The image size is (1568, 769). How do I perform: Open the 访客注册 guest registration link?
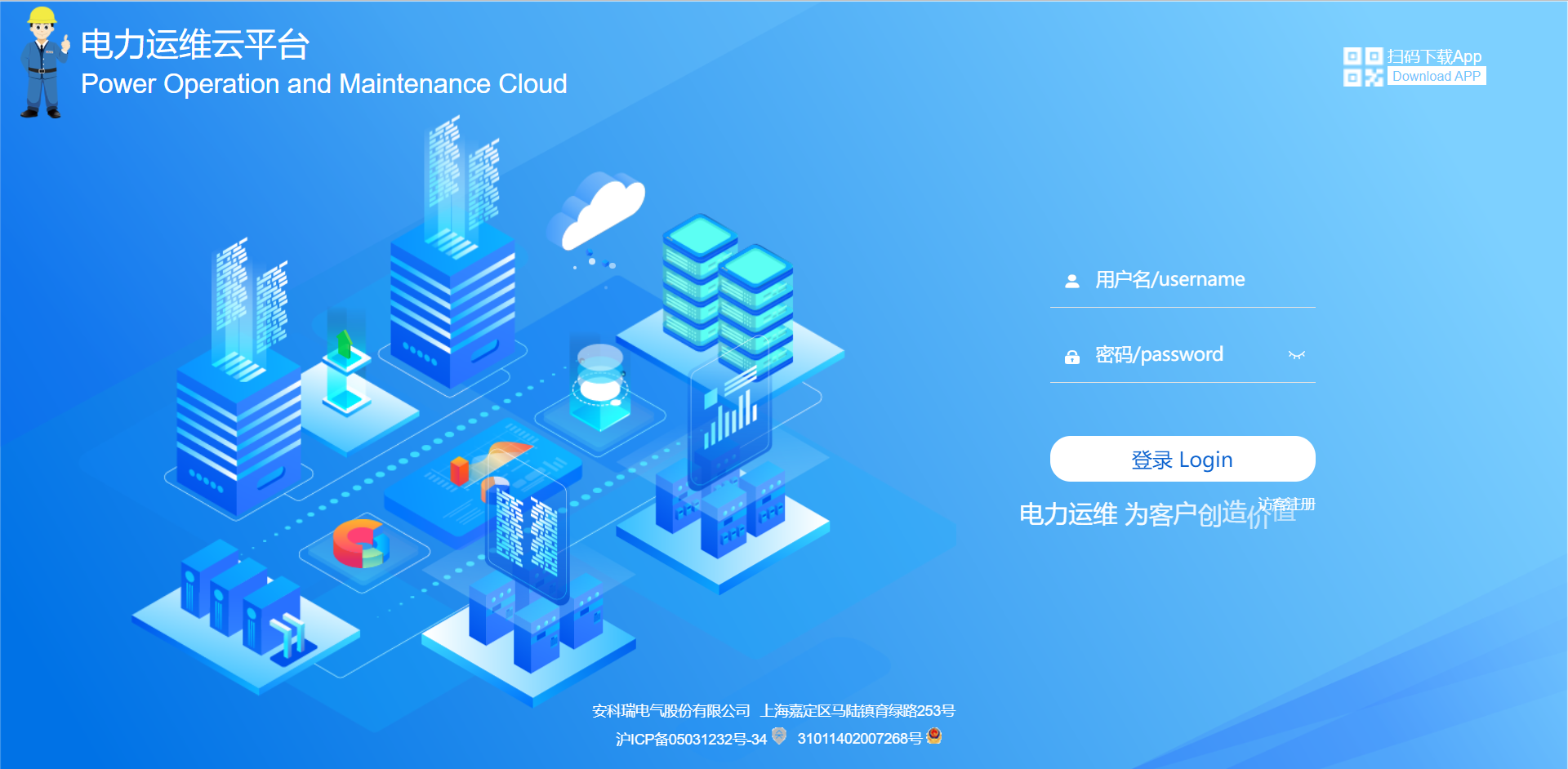[1286, 504]
